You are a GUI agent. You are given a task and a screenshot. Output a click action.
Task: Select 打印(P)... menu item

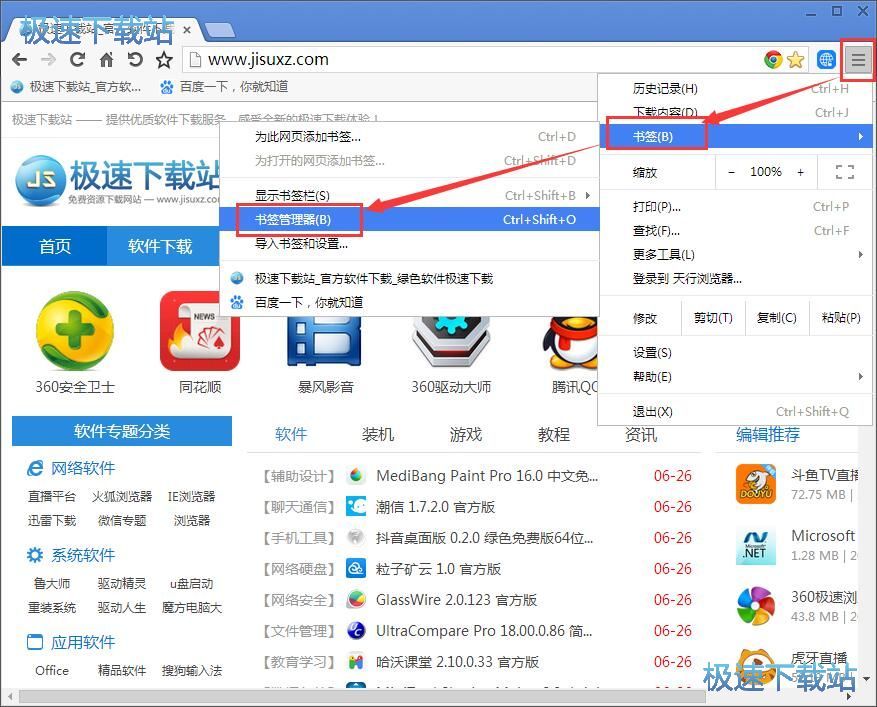coord(735,207)
